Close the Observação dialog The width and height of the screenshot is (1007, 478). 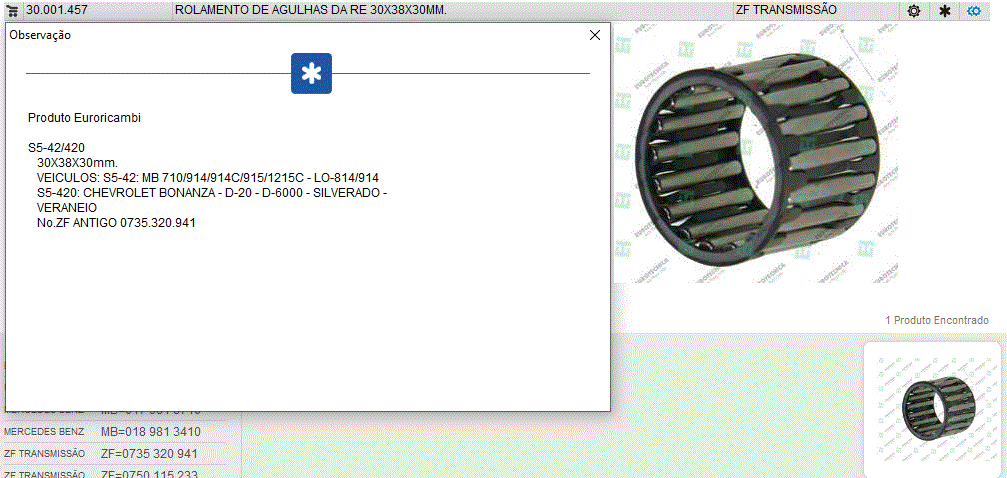[595, 35]
